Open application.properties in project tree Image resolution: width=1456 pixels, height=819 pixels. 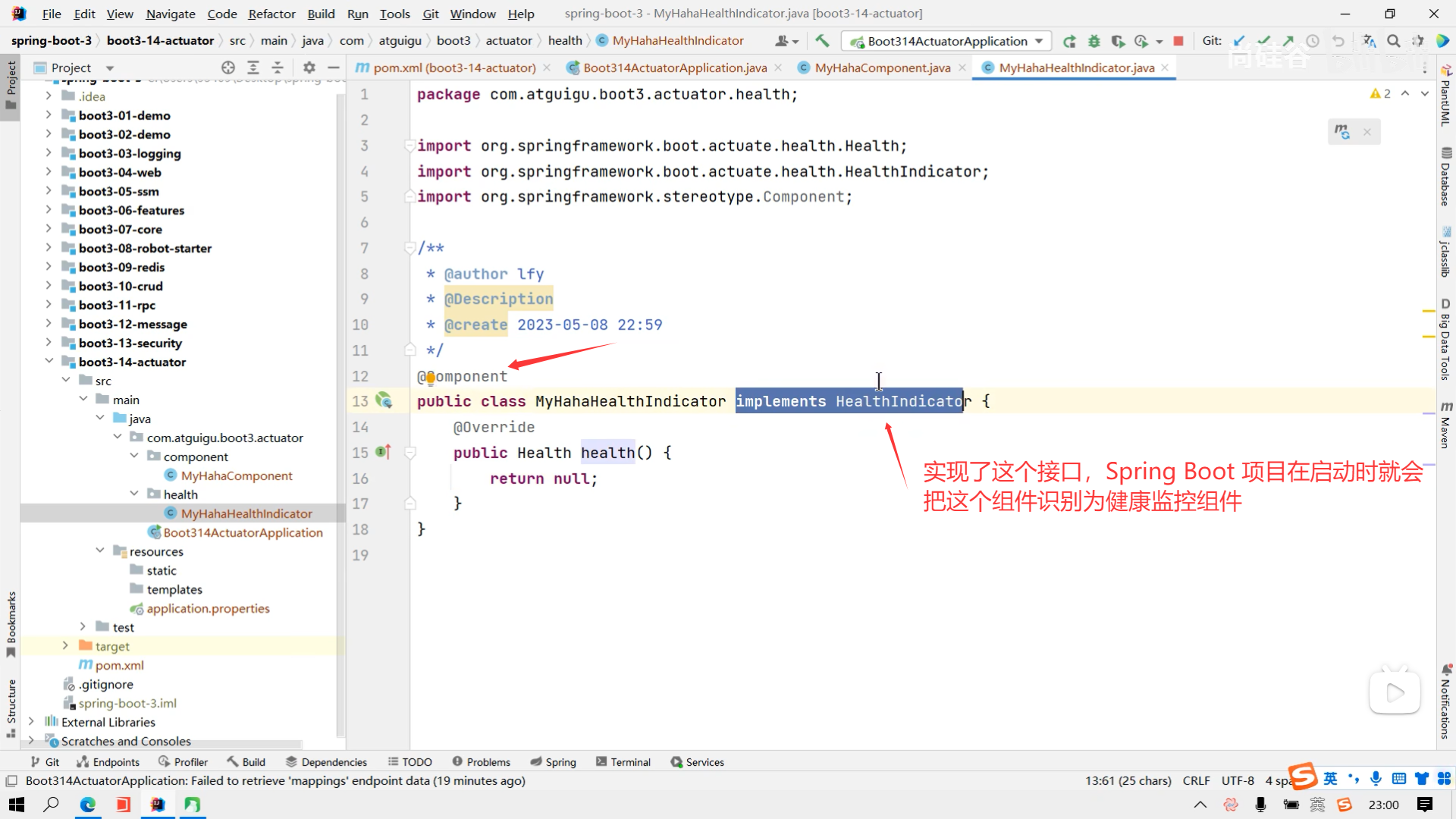[x=208, y=608]
